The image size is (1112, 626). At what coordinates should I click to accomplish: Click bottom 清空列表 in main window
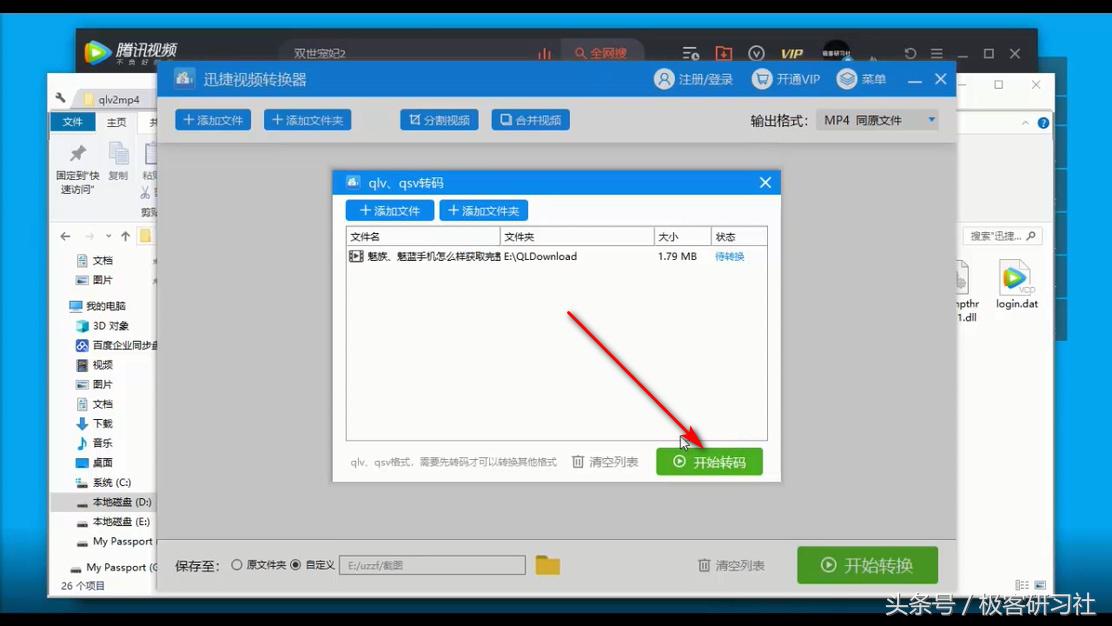point(731,565)
